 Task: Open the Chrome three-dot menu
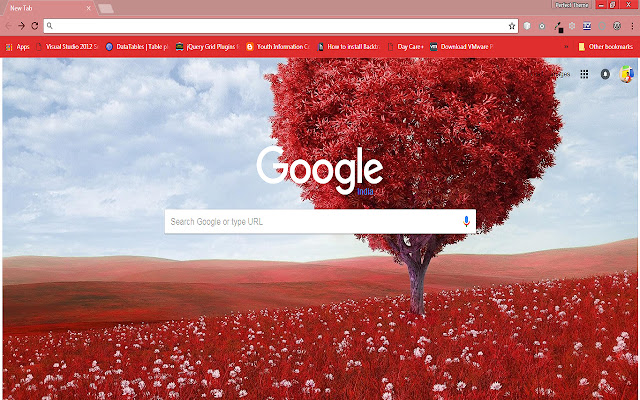(x=632, y=26)
